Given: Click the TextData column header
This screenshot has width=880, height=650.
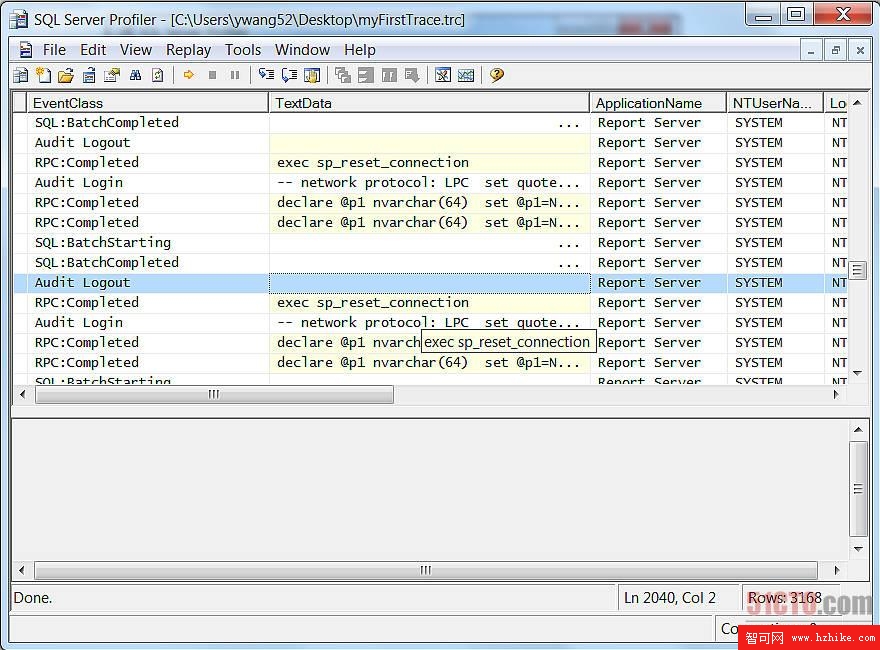Looking at the screenshot, I should [x=429, y=103].
